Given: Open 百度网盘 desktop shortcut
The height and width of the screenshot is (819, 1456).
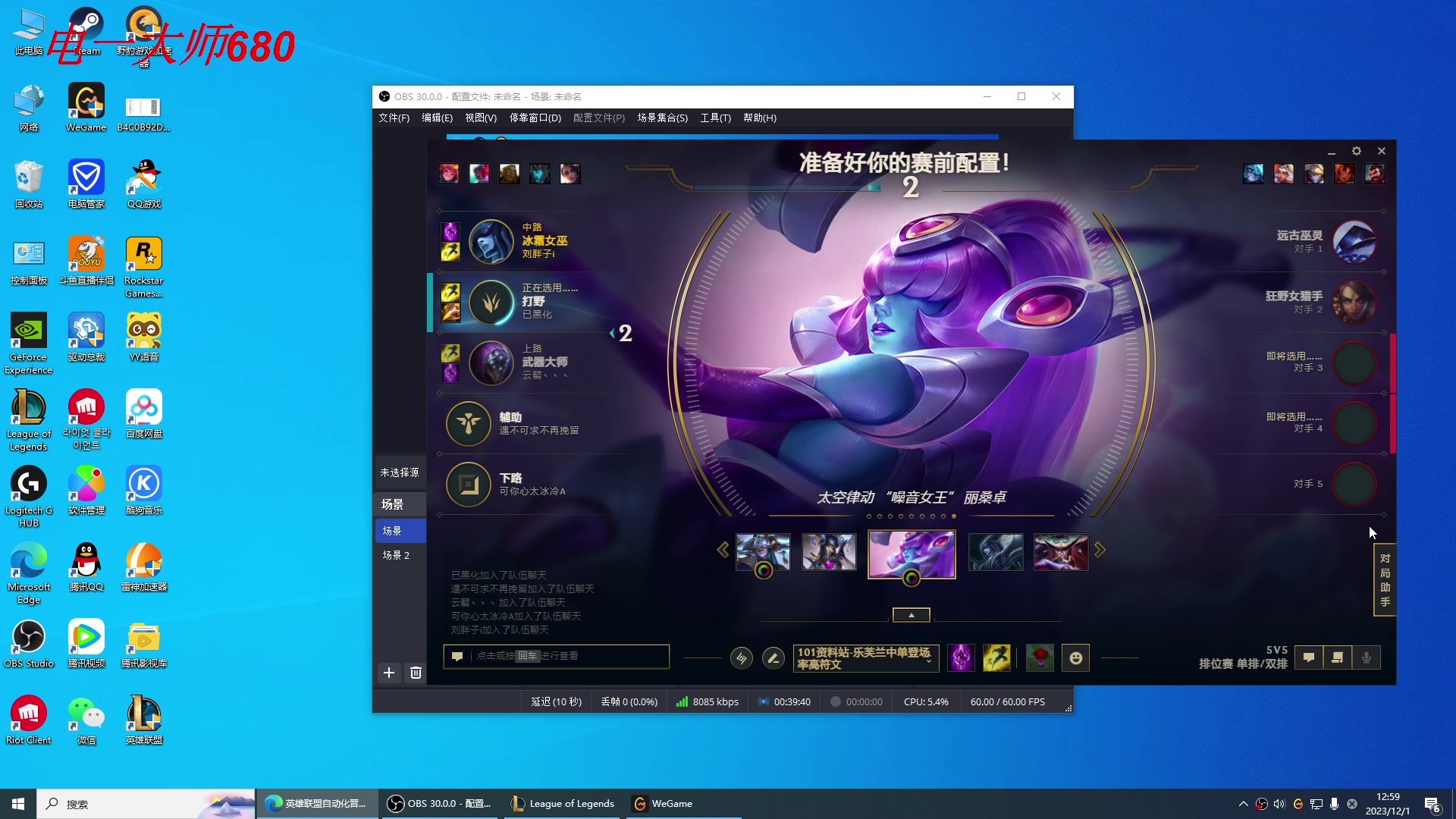Looking at the screenshot, I should point(144,414).
